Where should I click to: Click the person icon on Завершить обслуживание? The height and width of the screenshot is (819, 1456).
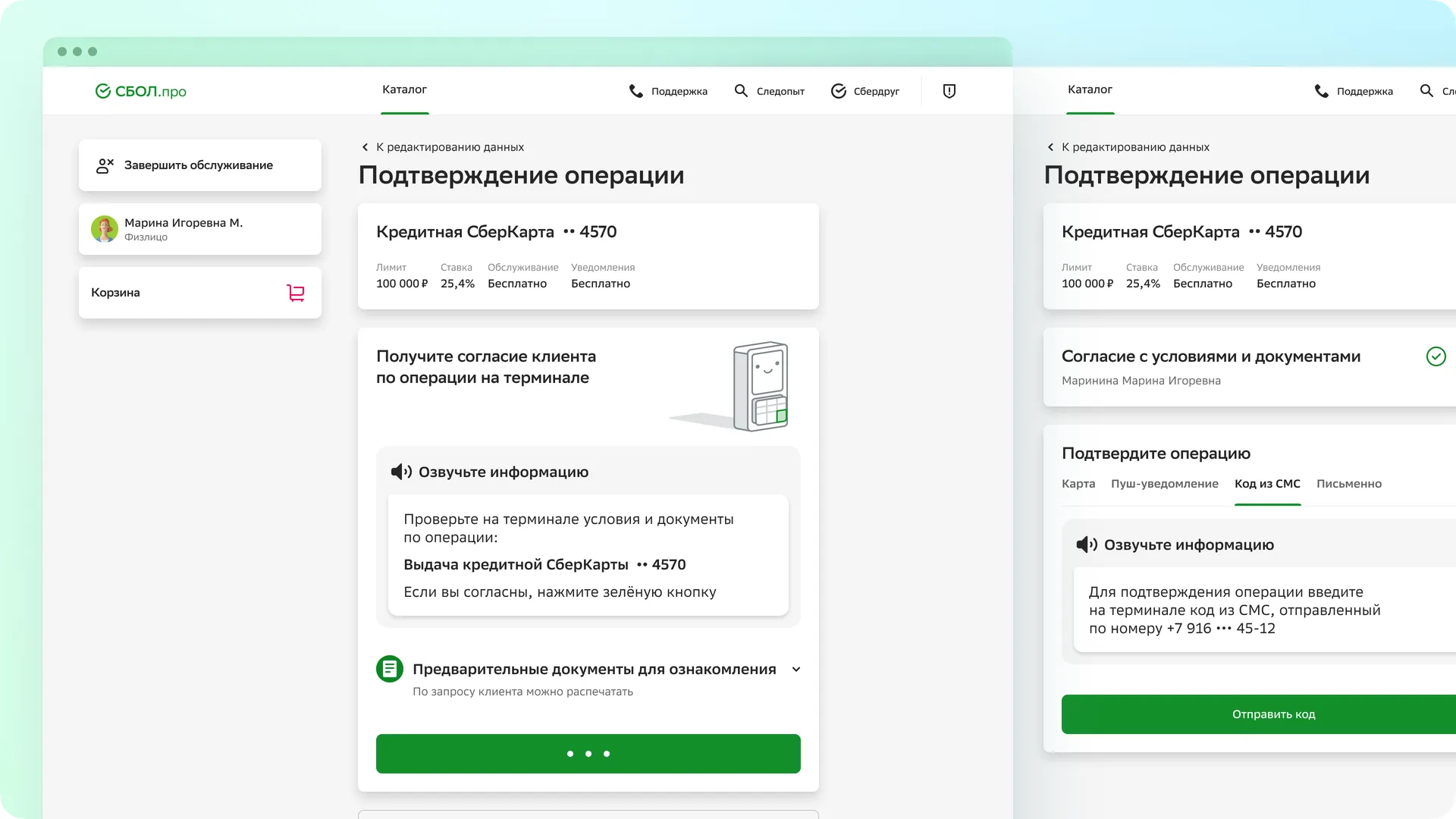point(105,165)
